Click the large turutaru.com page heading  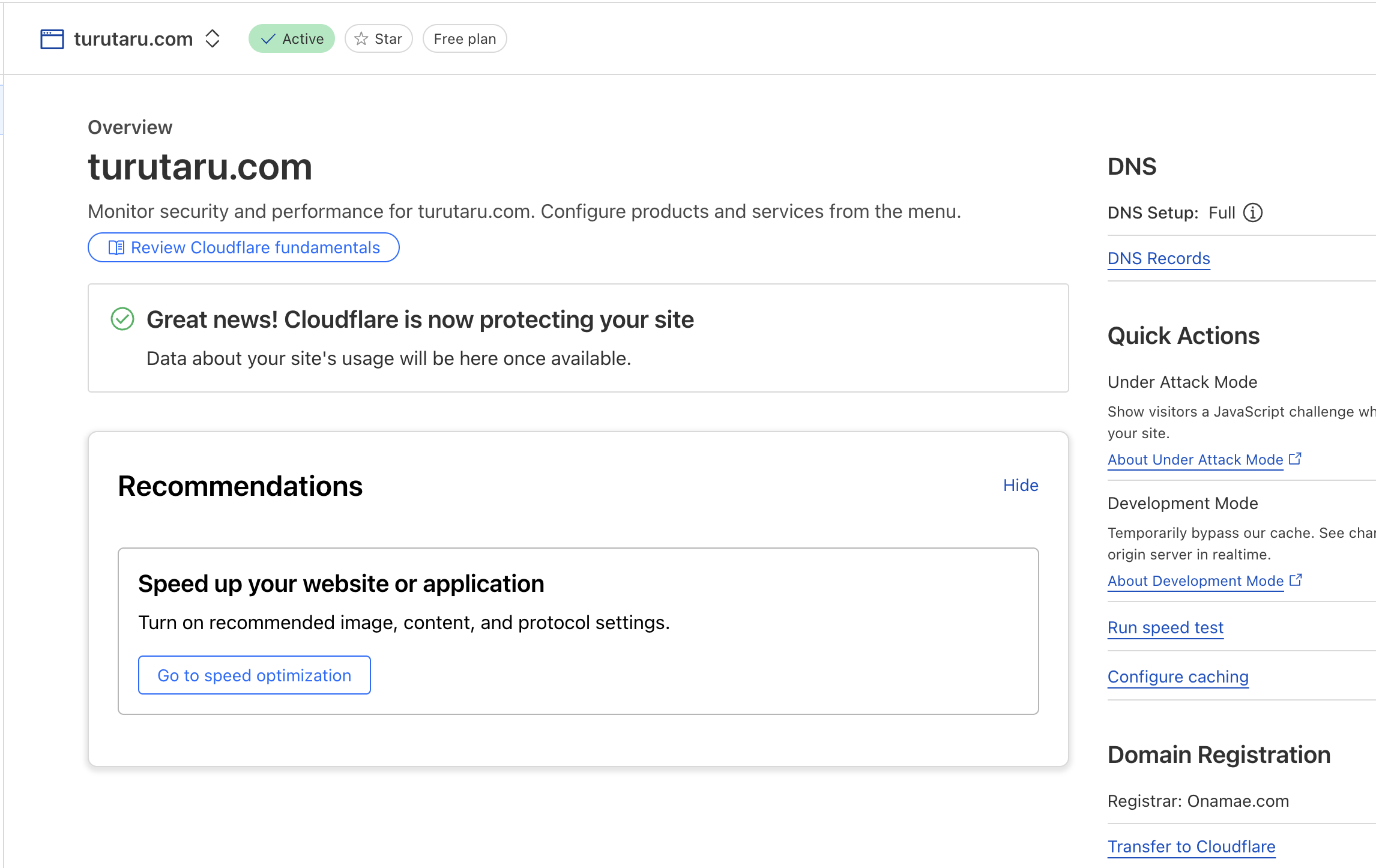pyautogui.click(x=201, y=167)
